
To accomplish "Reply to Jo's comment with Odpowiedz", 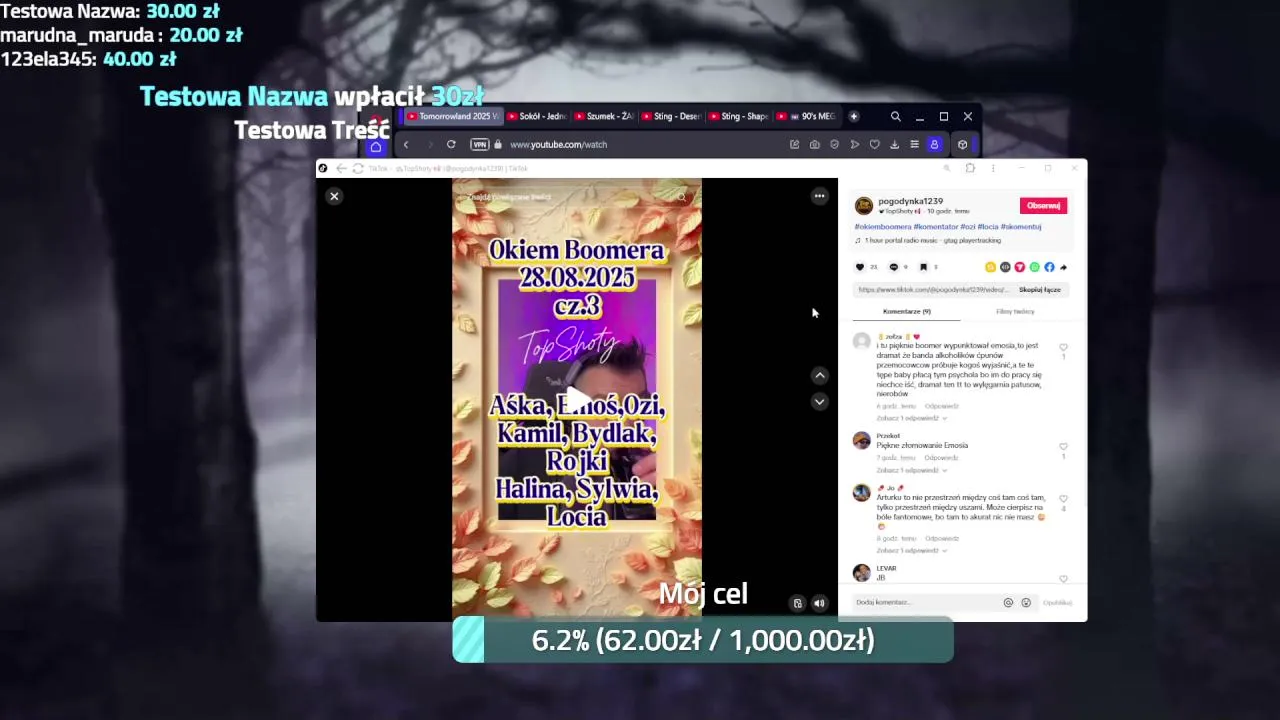I will 941,538.
